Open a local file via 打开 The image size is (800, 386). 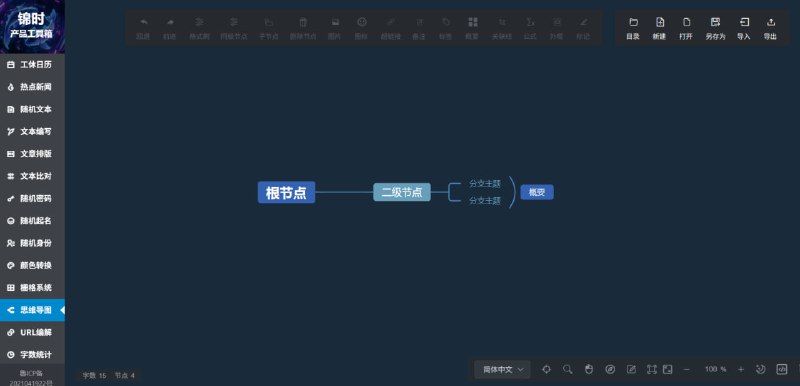point(686,28)
